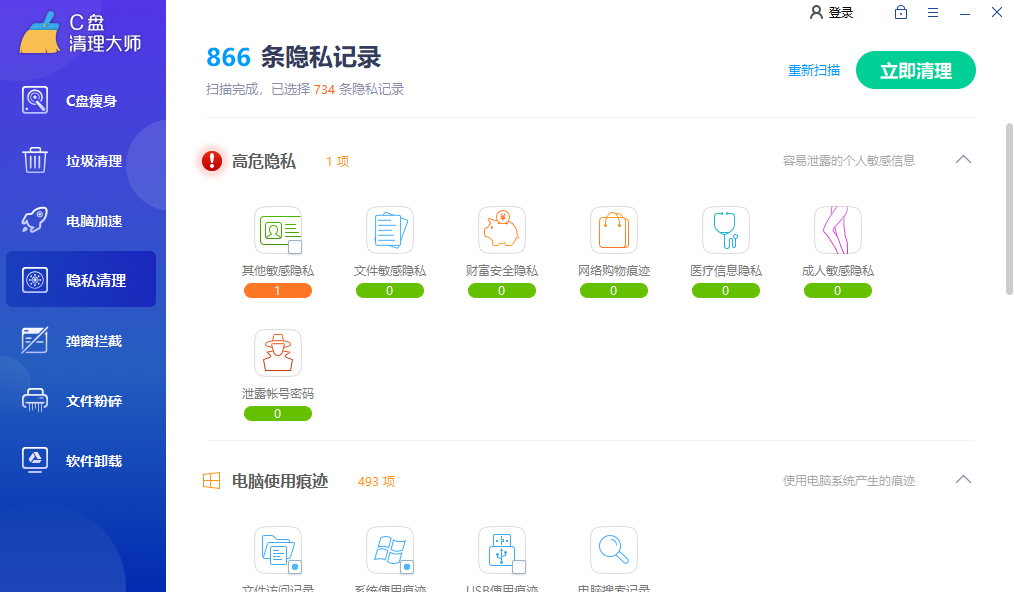The image size is (1014, 592).
Task: Open the 成人敏感隐私 icon
Action: pos(837,230)
